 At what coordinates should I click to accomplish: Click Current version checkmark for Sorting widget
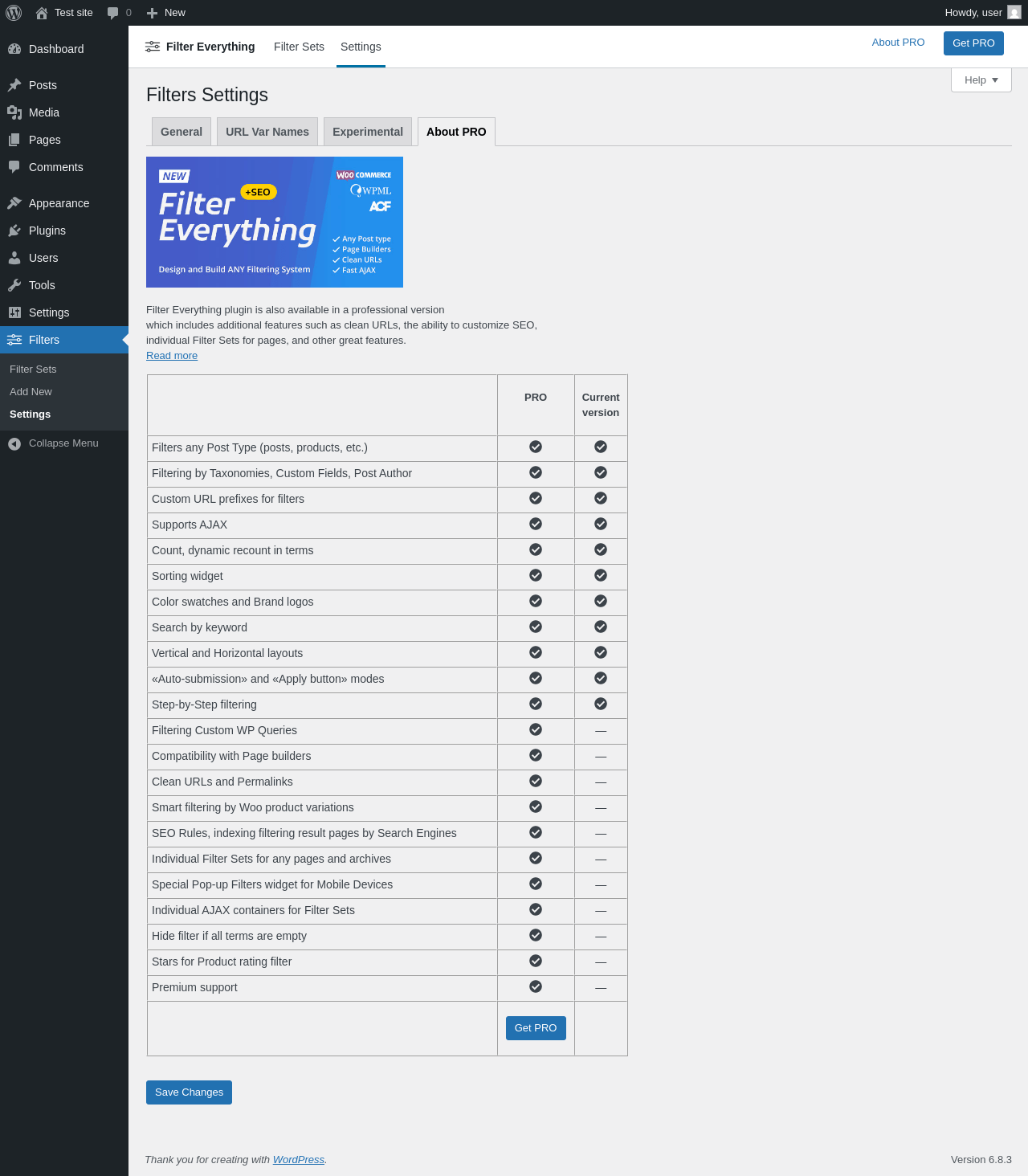[x=601, y=575]
